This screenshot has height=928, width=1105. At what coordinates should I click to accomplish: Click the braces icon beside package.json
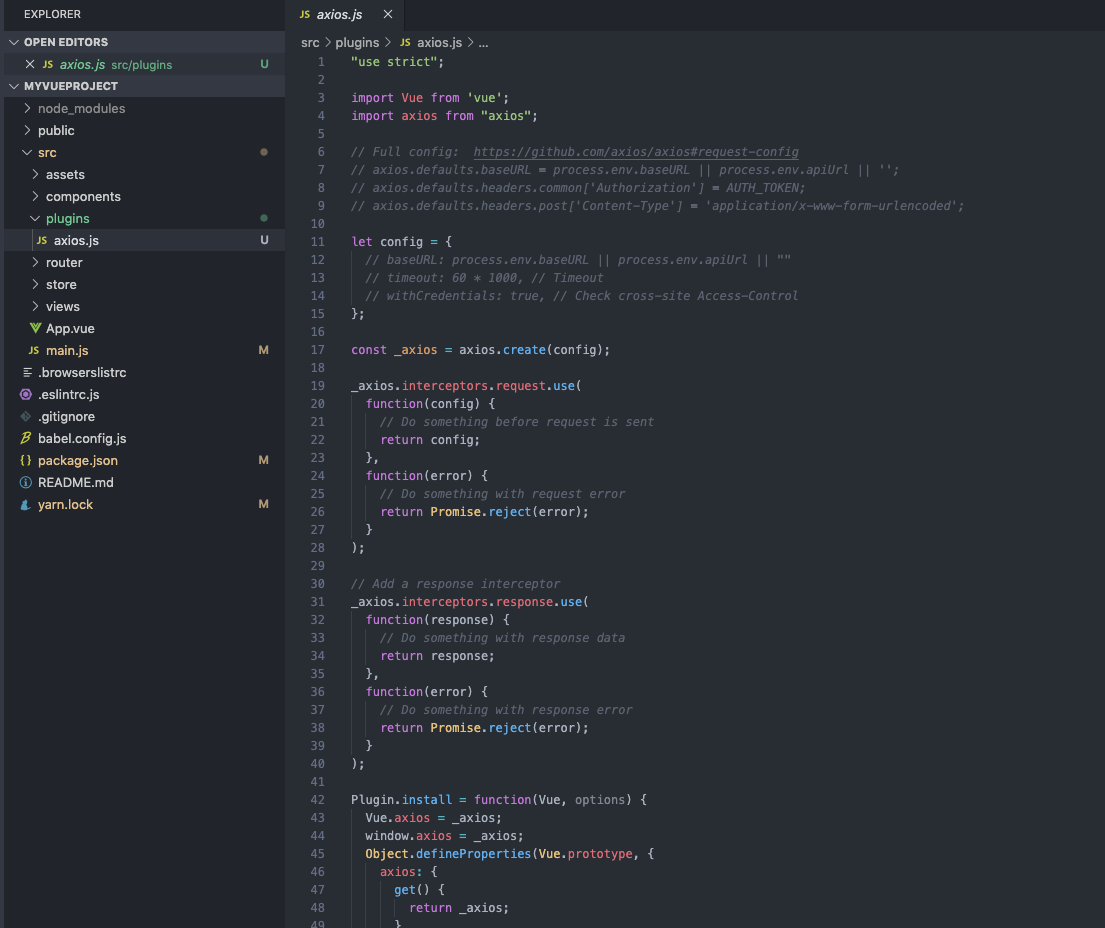coord(26,460)
